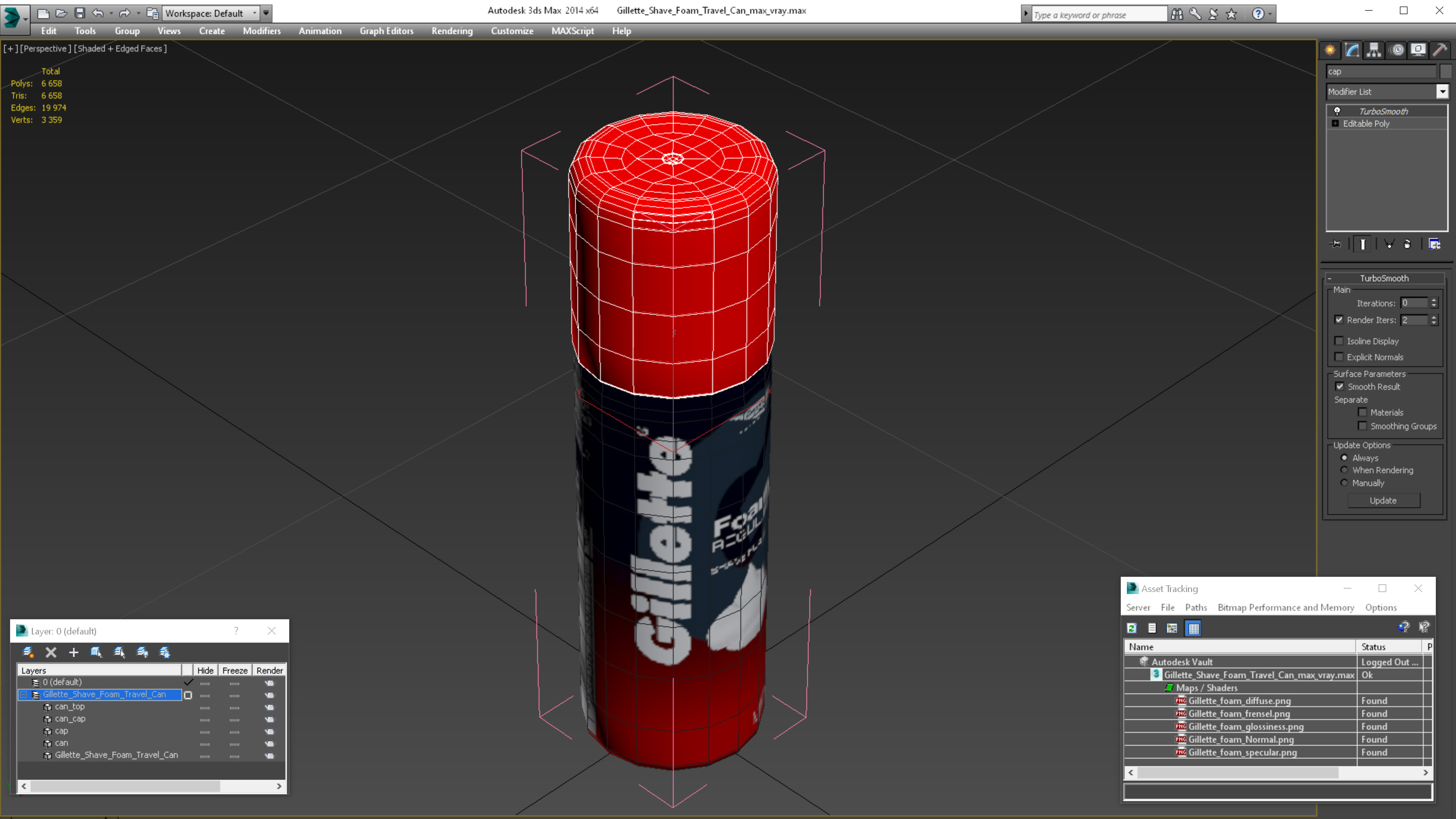Image resolution: width=1456 pixels, height=819 pixels.
Task: Open the Rendering menu
Action: (452, 31)
